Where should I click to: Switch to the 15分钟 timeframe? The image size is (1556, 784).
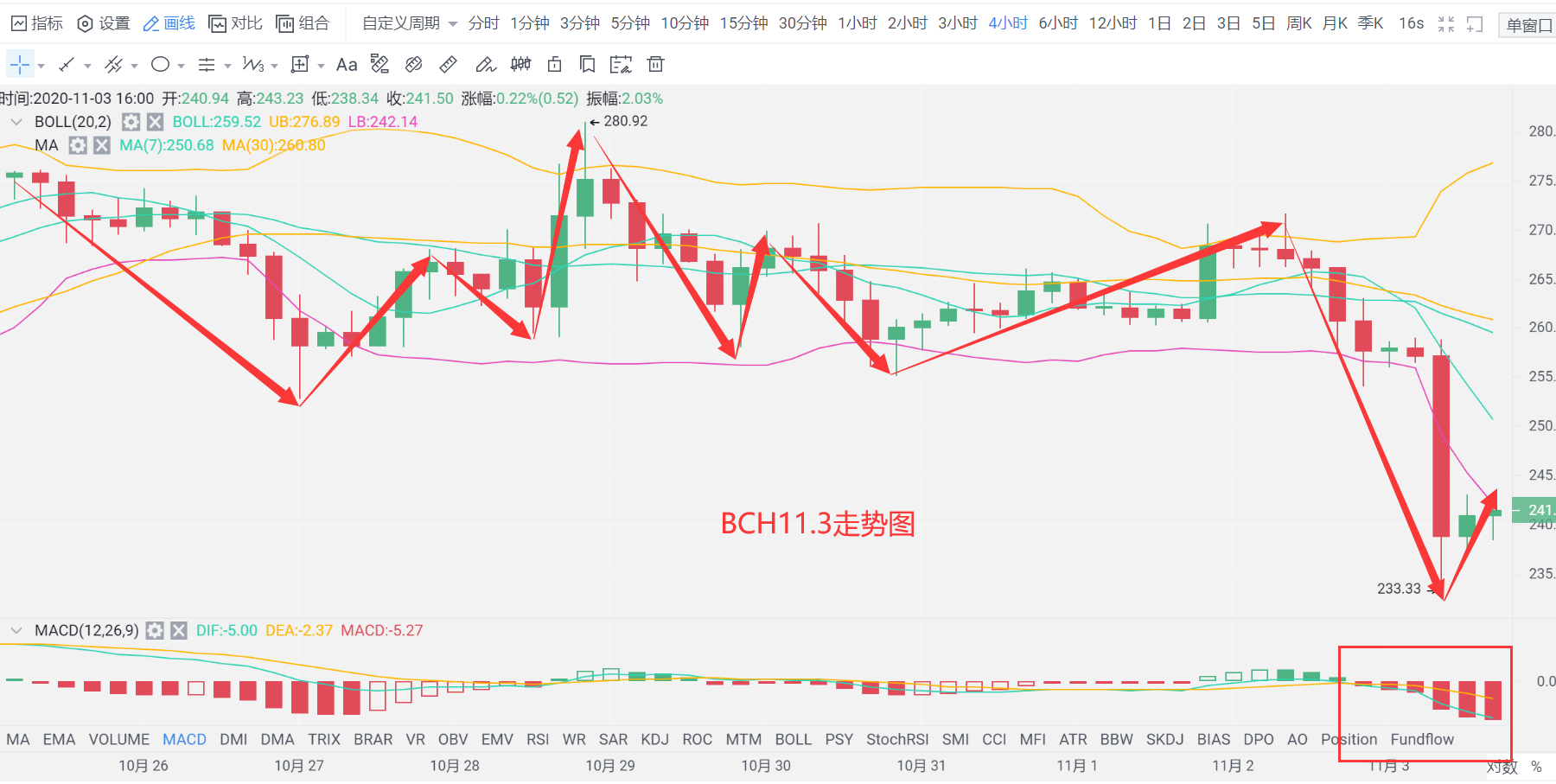pyautogui.click(x=743, y=23)
